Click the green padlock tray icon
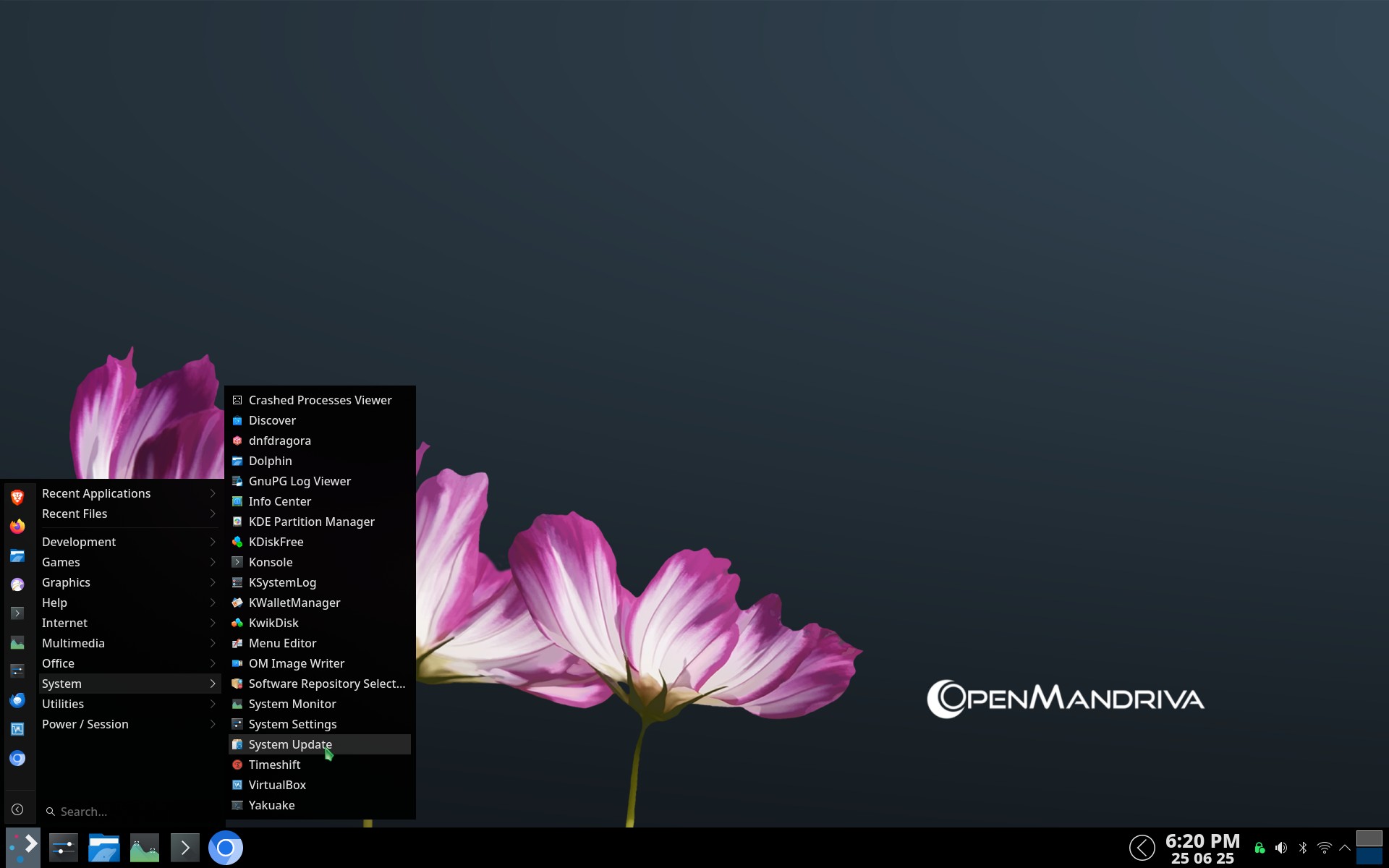This screenshot has height=868, width=1389. pyautogui.click(x=1260, y=848)
